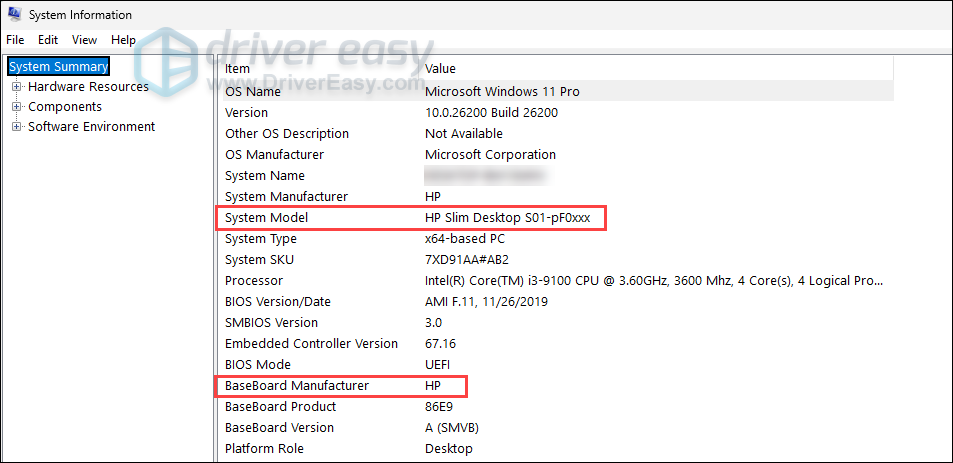
Task: Open the Edit menu
Action: [48, 40]
